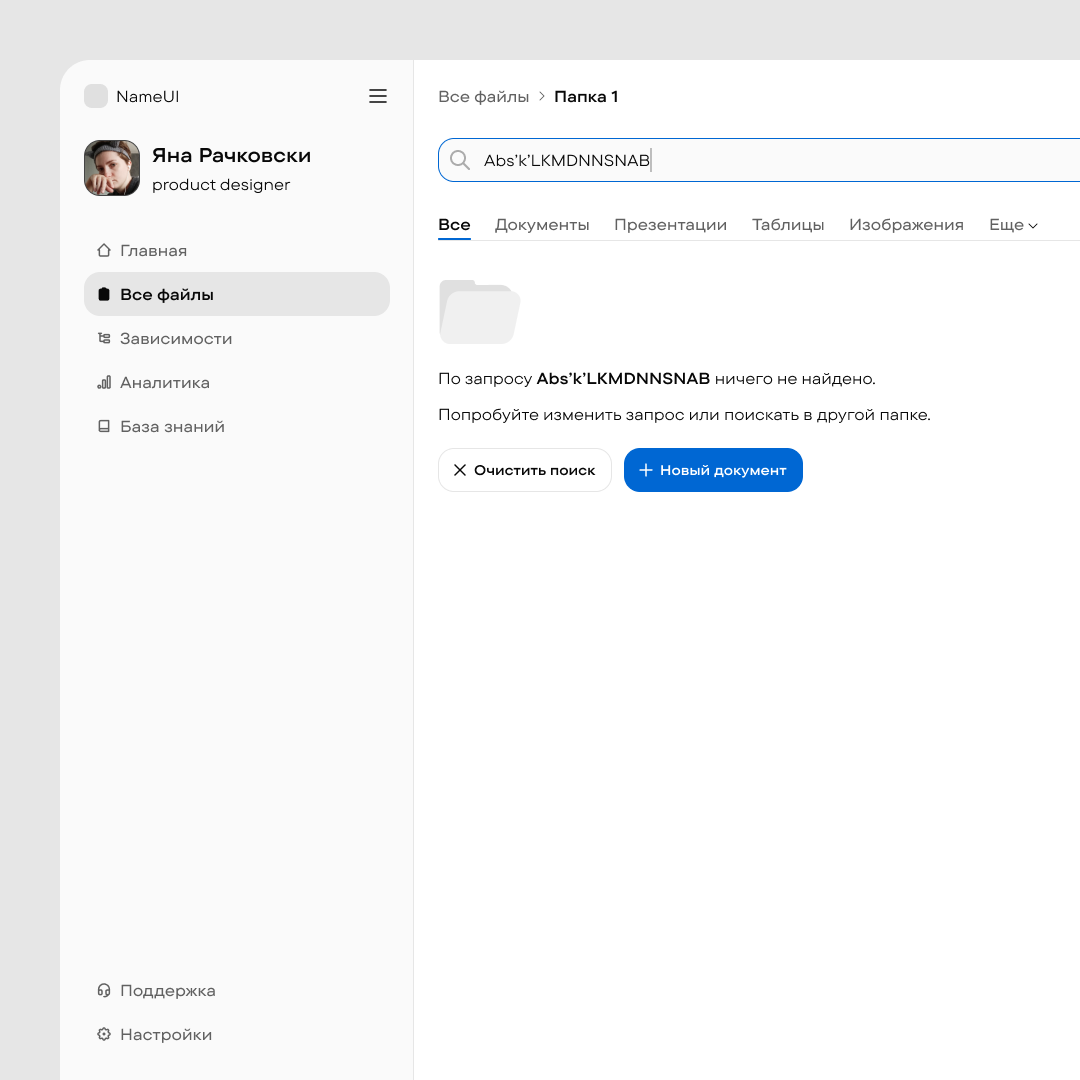Click the tree icon beside Зависимости
Viewport: 1080px width, 1080px height.
pyautogui.click(x=104, y=338)
